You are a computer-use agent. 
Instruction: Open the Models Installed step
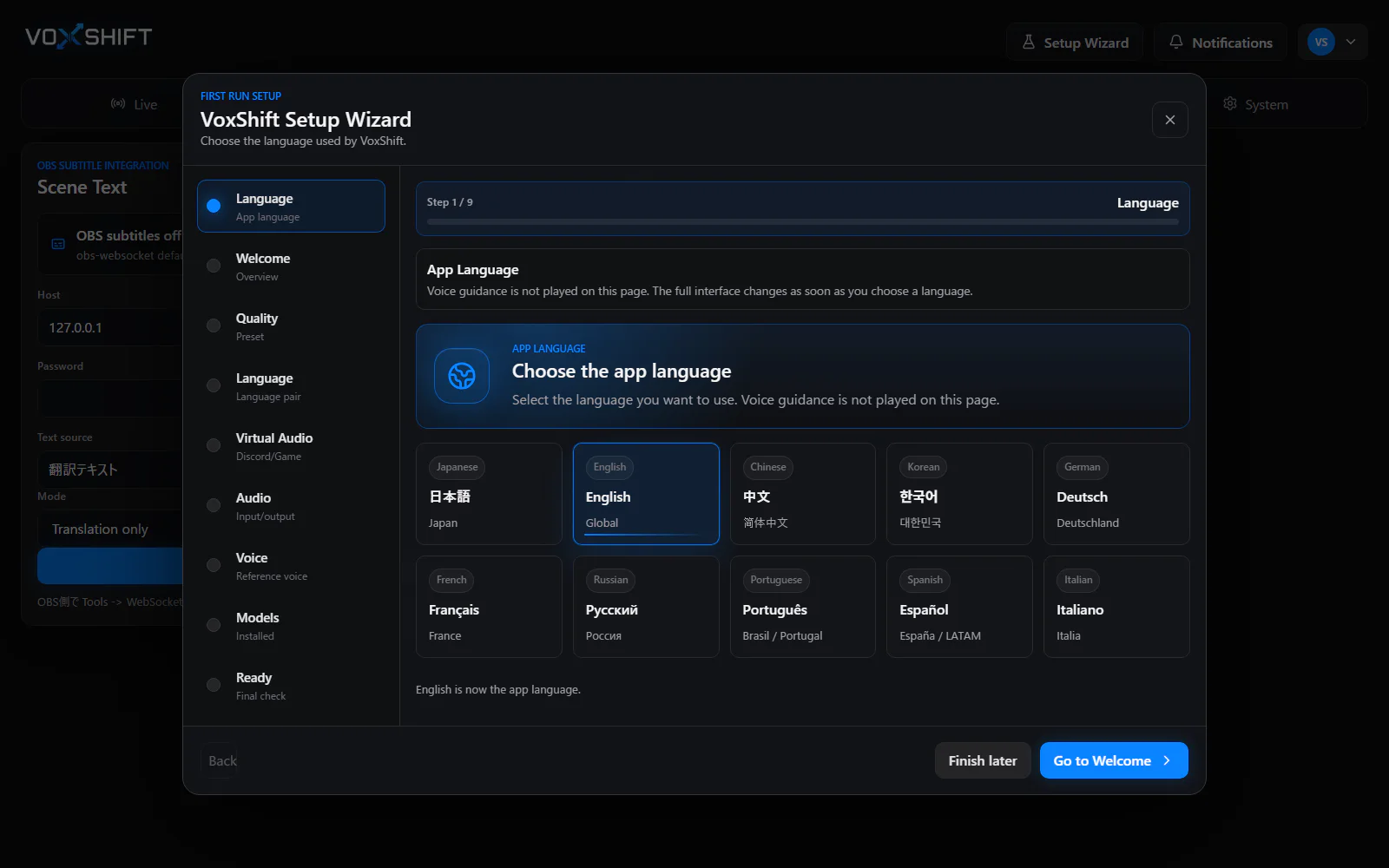(x=291, y=626)
